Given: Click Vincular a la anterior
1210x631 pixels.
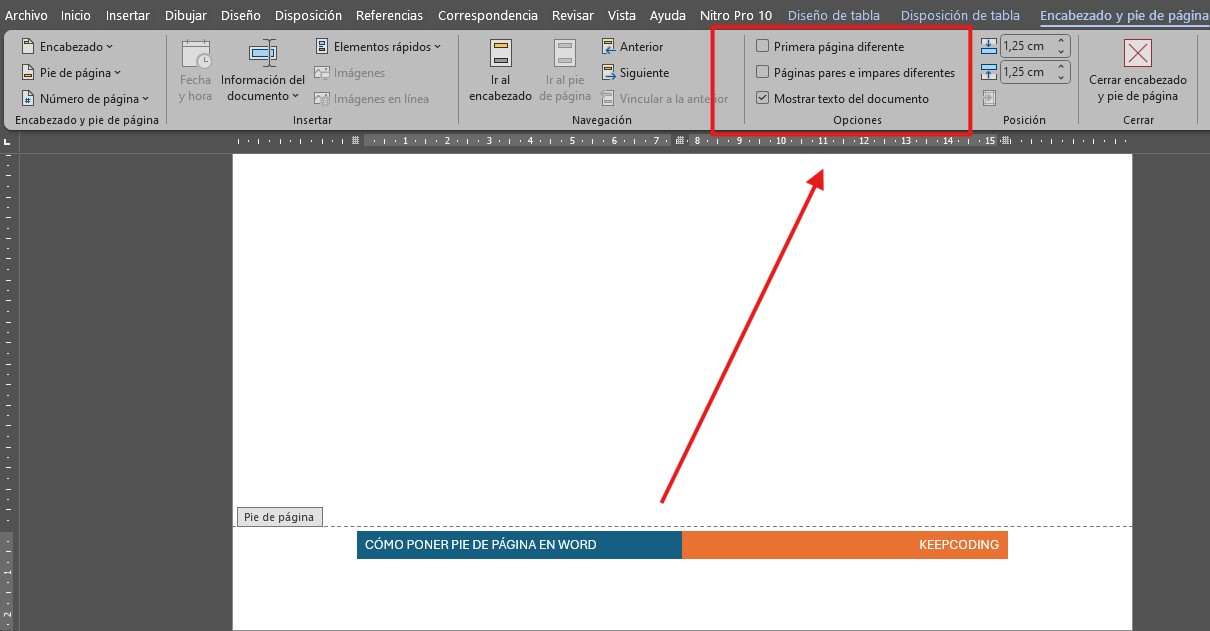Looking at the screenshot, I should (x=665, y=98).
